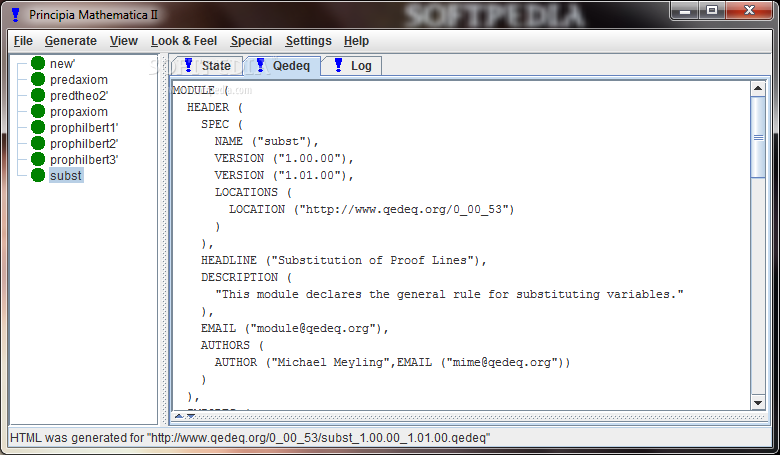Click the vertical scrollbar thumb
This screenshot has height=455, width=780.
(x=758, y=137)
